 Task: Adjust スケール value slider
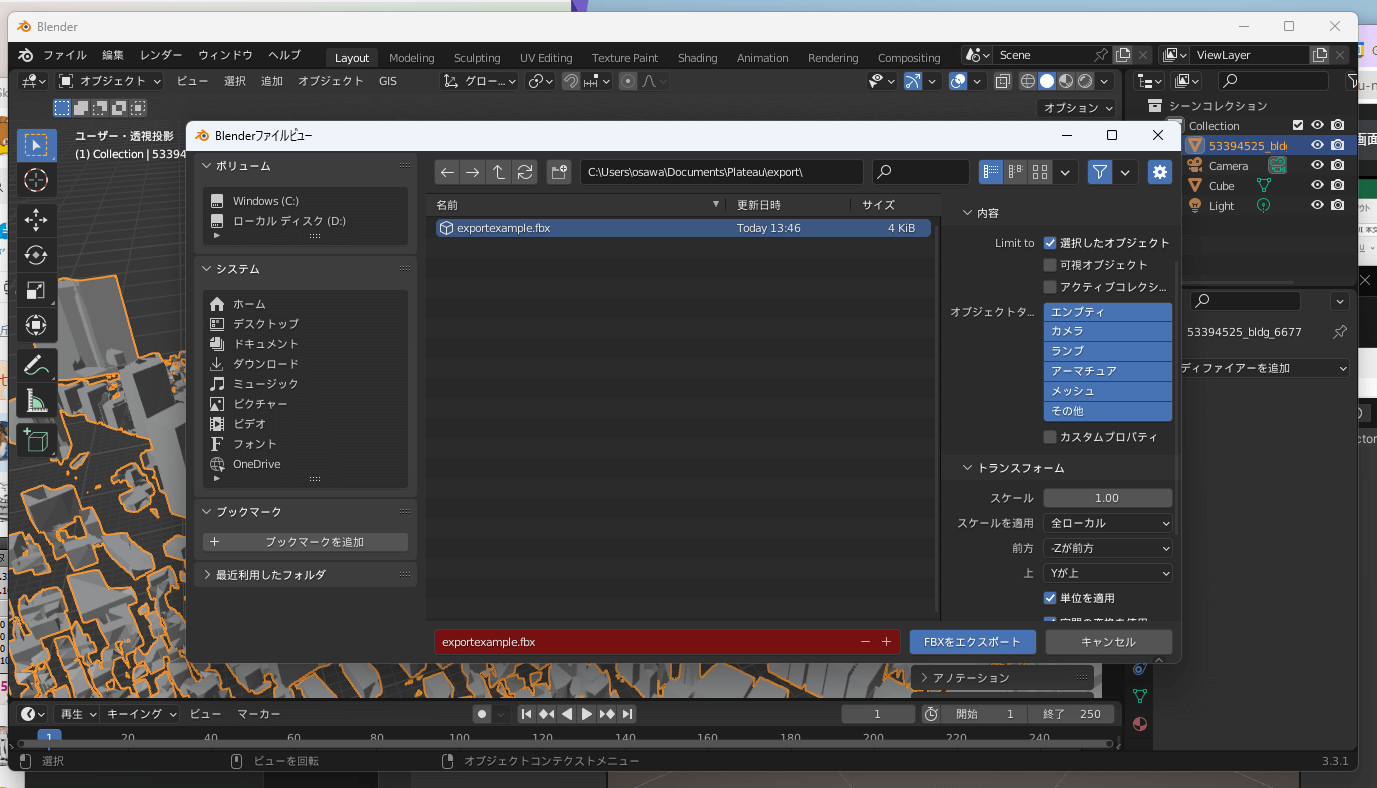point(1107,498)
